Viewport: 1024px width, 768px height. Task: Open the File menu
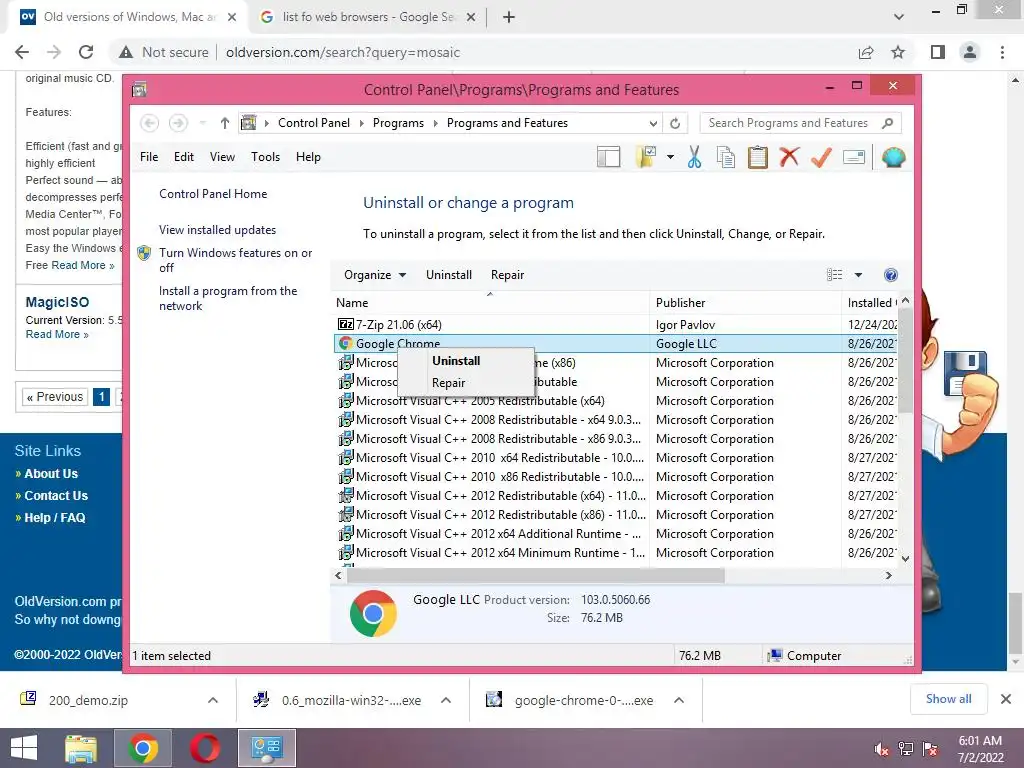pos(149,157)
